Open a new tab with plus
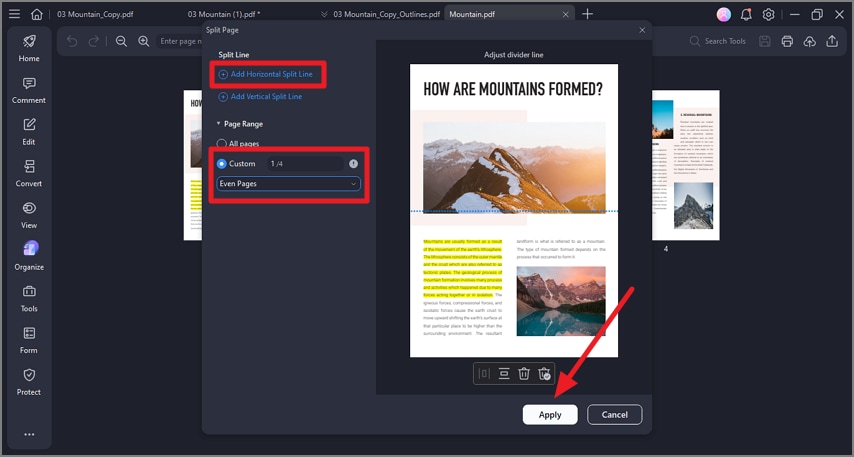This screenshot has height=457, width=854. coord(587,14)
